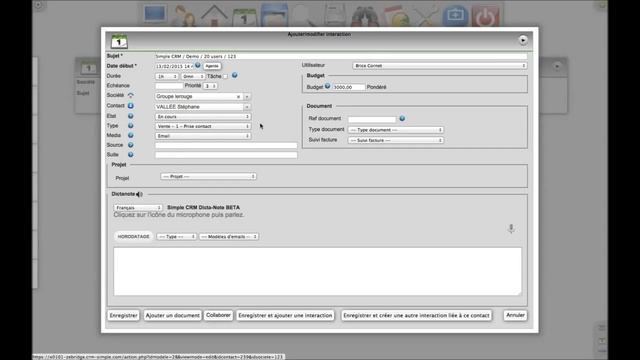Image resolution: width=640 pixels, height=360 pixels.
Task: Open the crossed tools settings icon
Action: point(427,16)
